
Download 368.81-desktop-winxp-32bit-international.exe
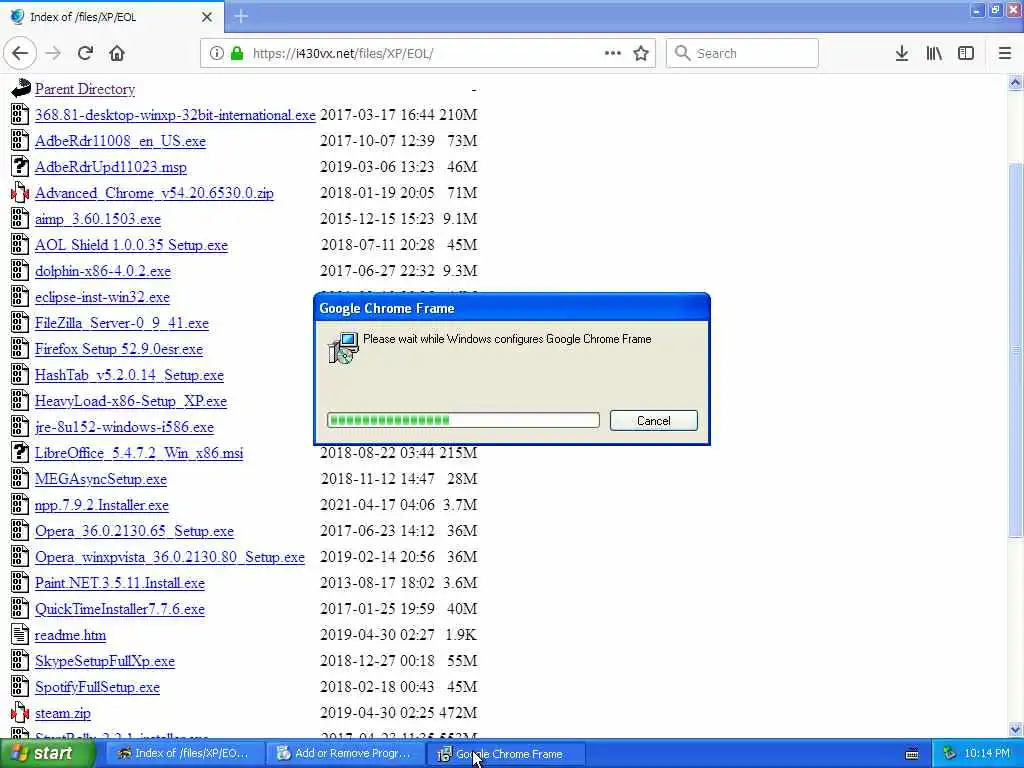click(x=175, y=115)
